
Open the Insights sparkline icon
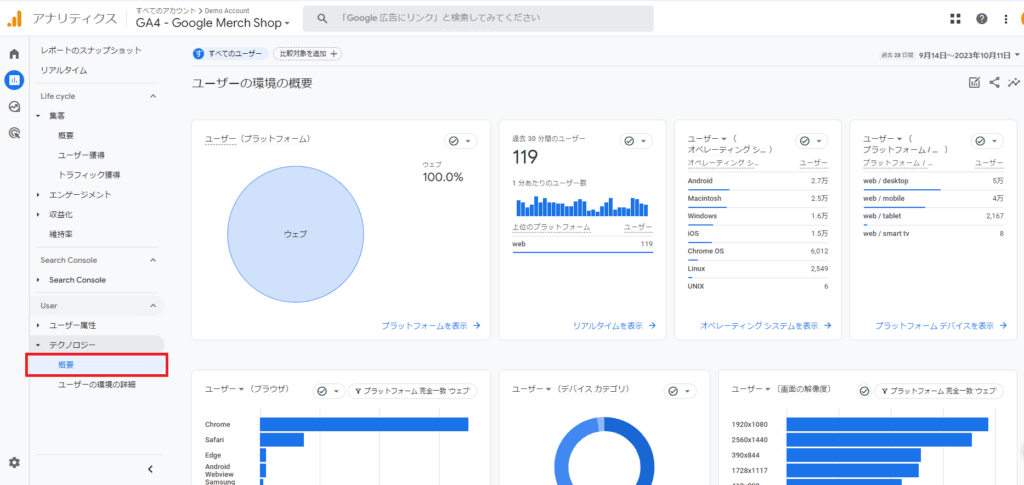pyautogui.click(x=1014, y=82)
